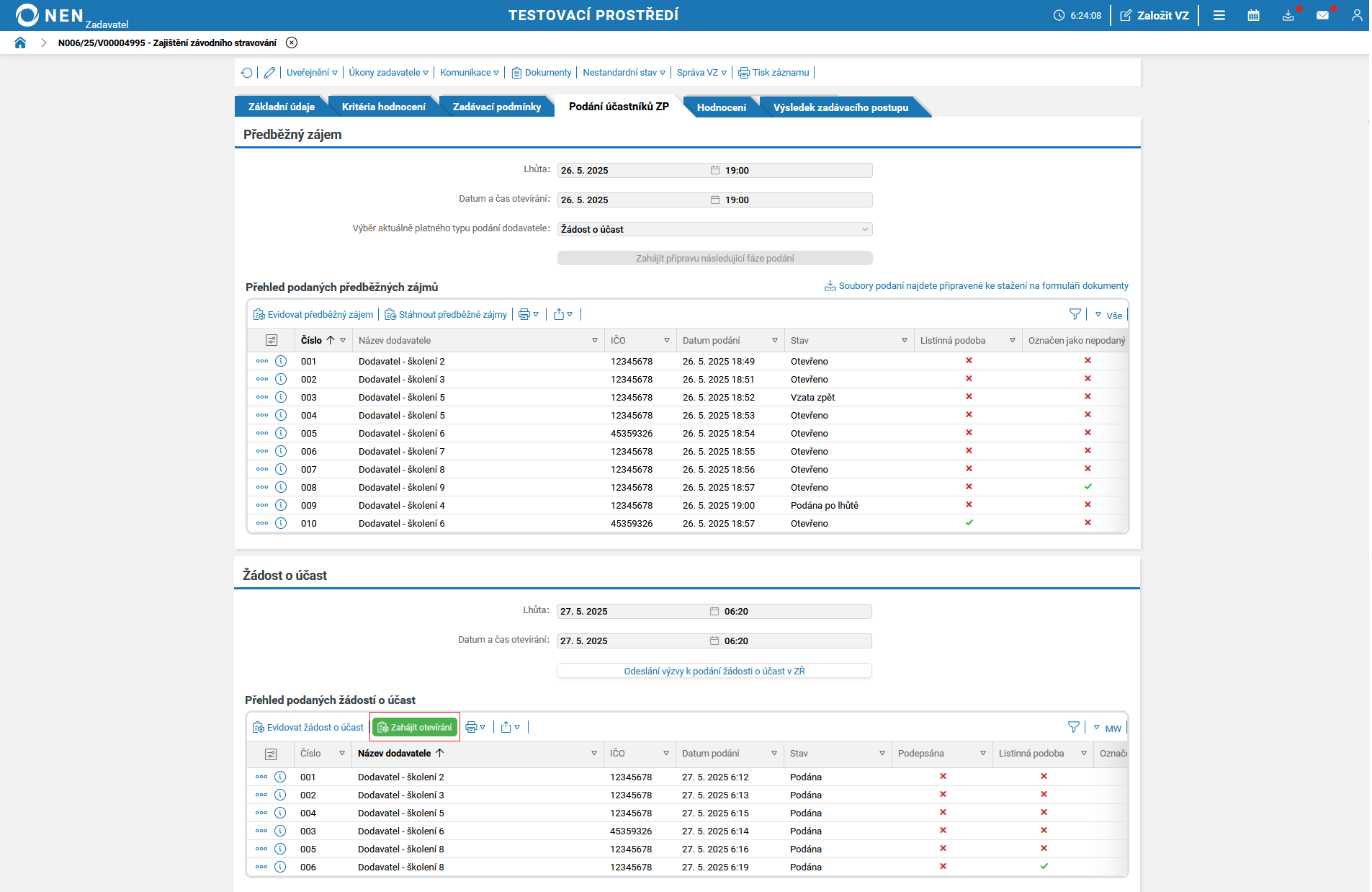Screen dimensions: 1372x892
Task: Switch to the Kritéria hodnocení tab
Action: pyautogui.click(x=383, y=107)
